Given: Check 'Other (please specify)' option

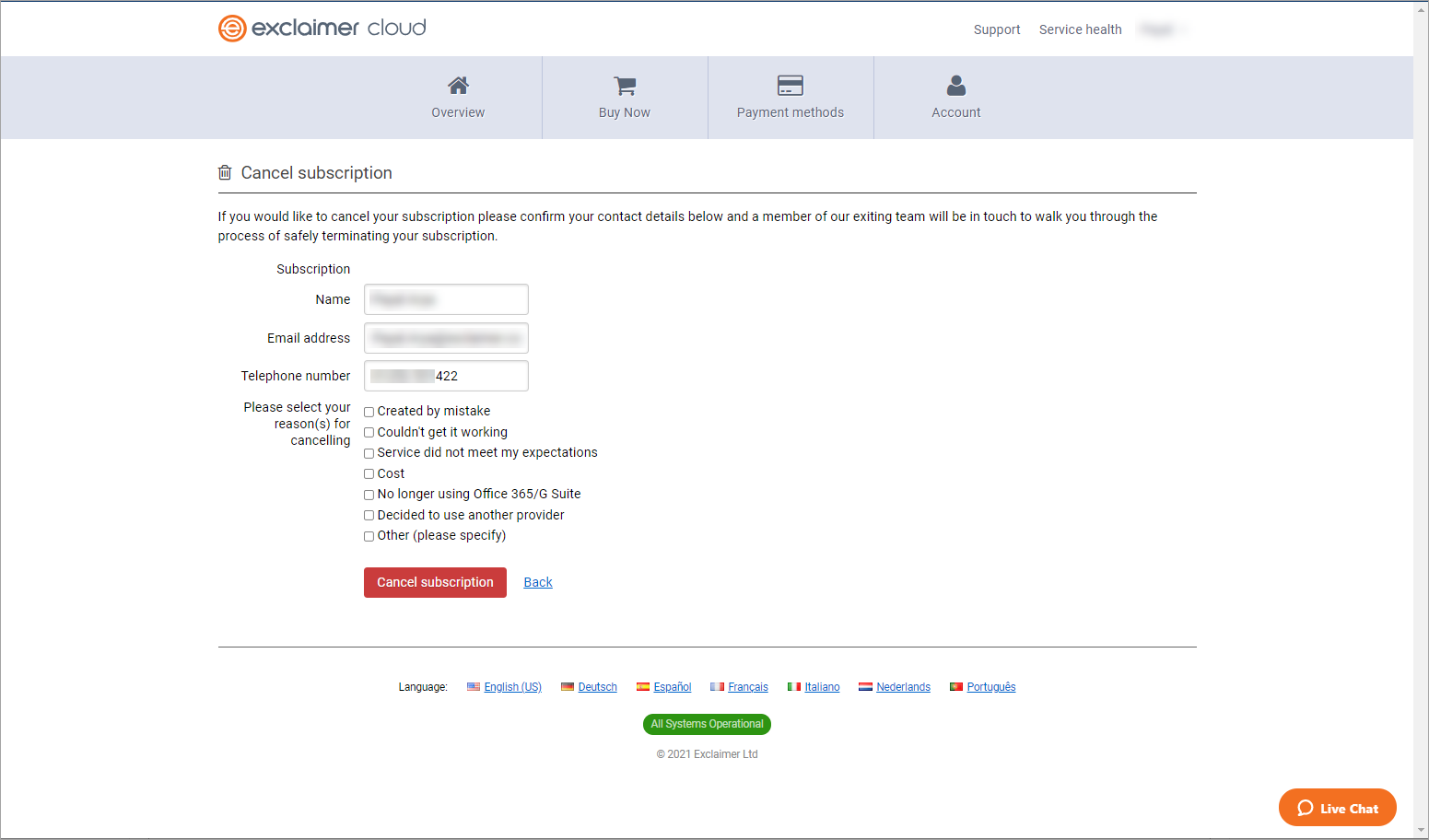Looking at the screenshot, I should click(x=369, y=536).
